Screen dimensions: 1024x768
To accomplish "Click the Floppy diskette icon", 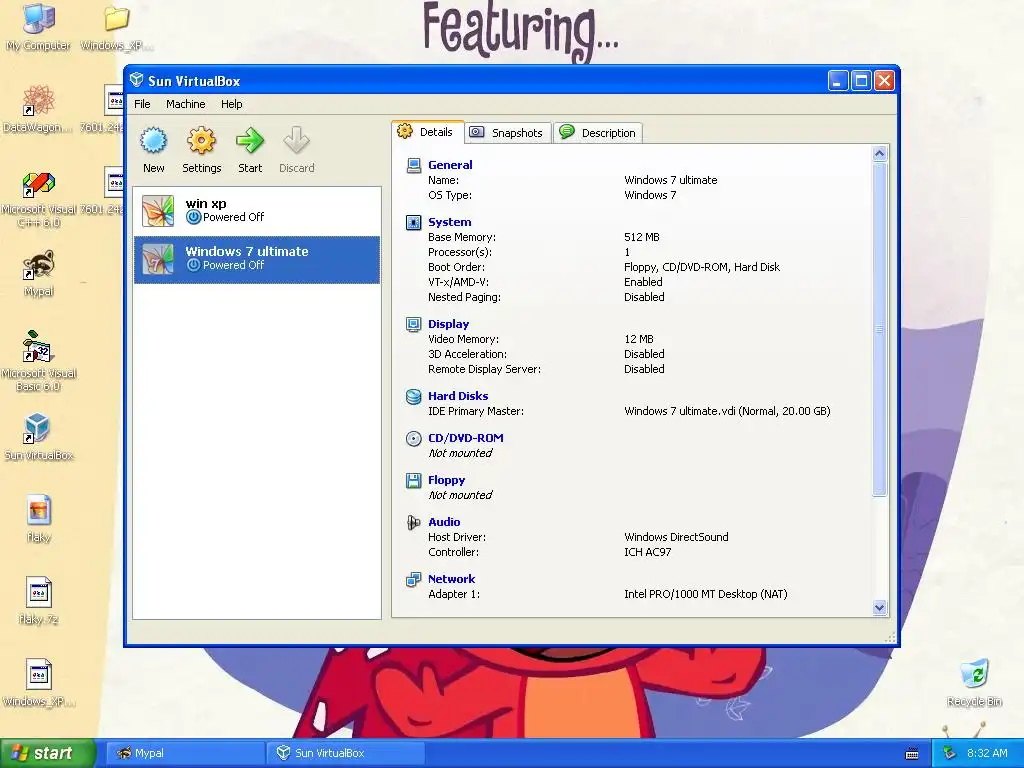I will pyautogui.click(x=413, y=481).
